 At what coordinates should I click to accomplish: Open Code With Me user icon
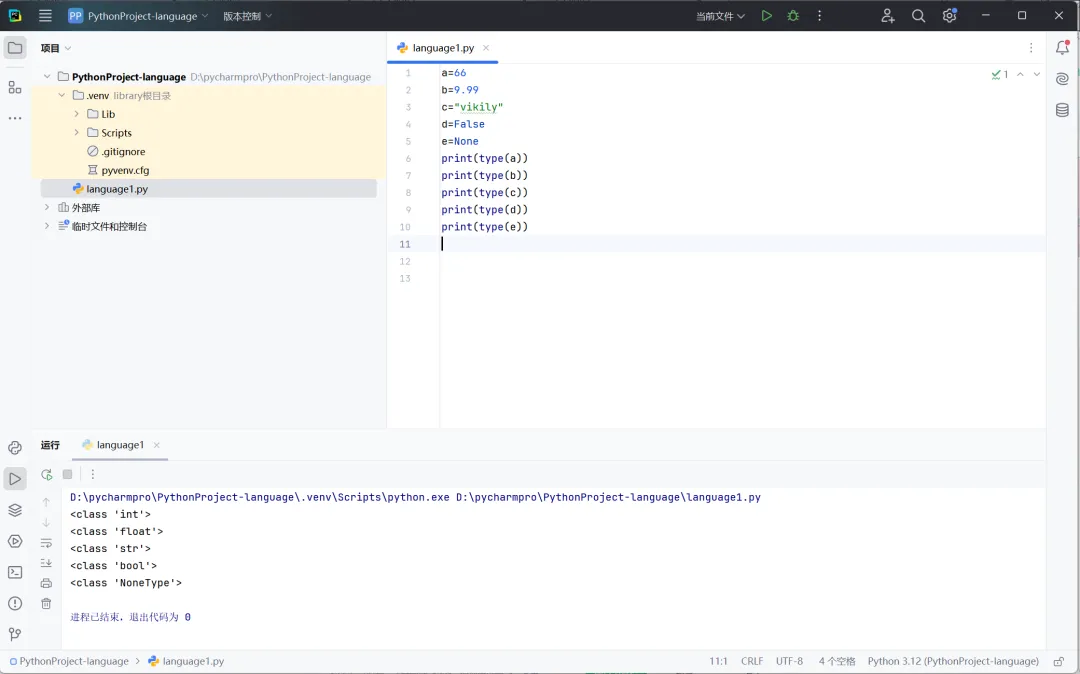tap(887, 16)
